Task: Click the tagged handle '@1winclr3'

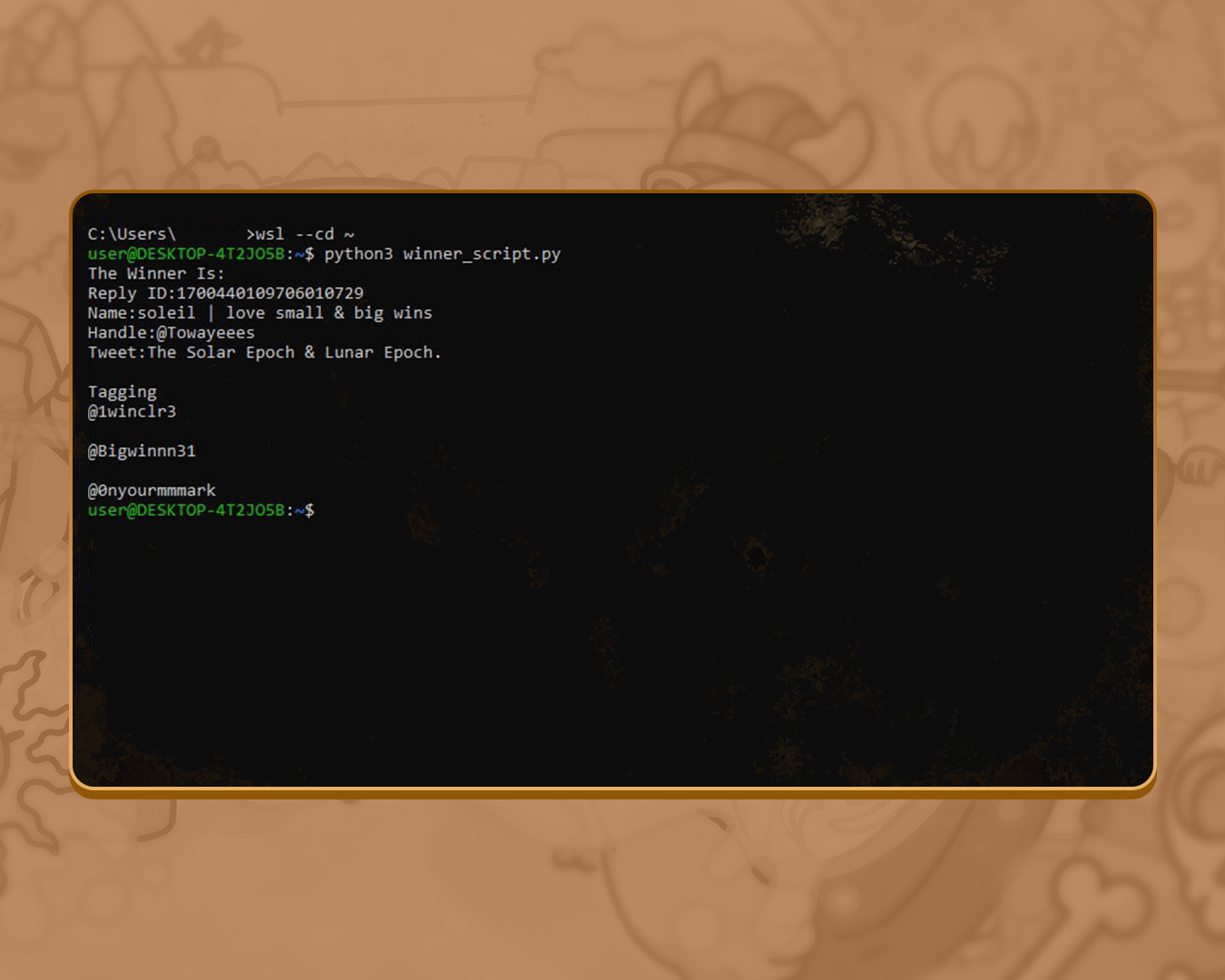Action: coord(132,412)
